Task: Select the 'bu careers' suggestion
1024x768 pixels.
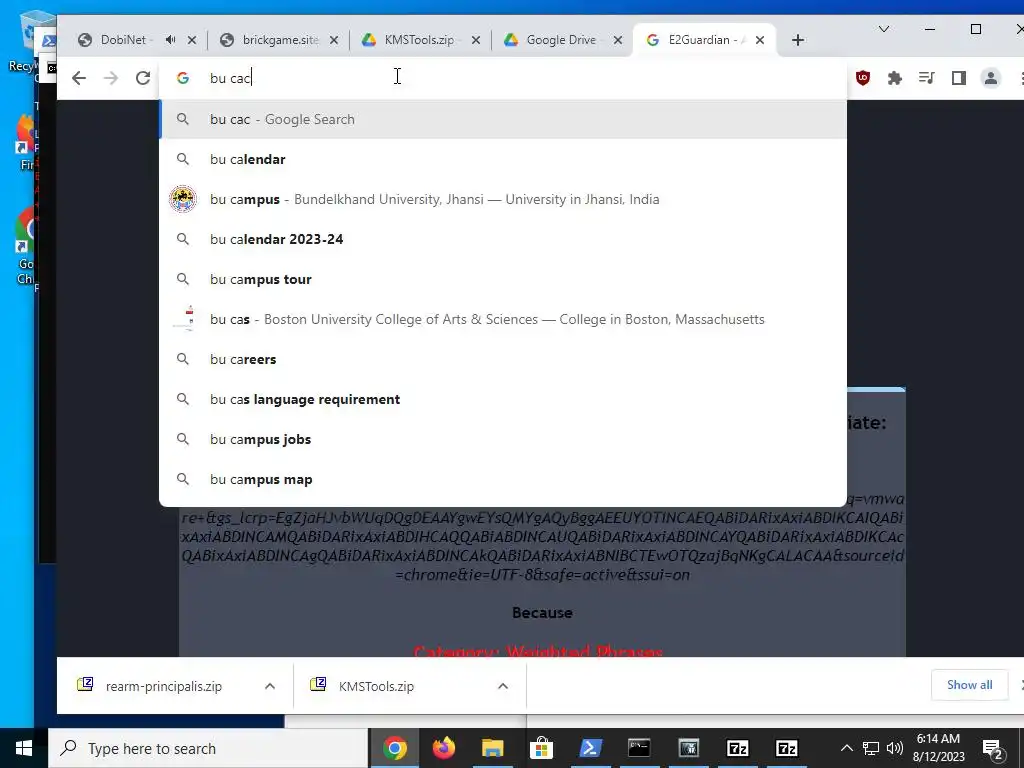Action: tap(503, 359)
